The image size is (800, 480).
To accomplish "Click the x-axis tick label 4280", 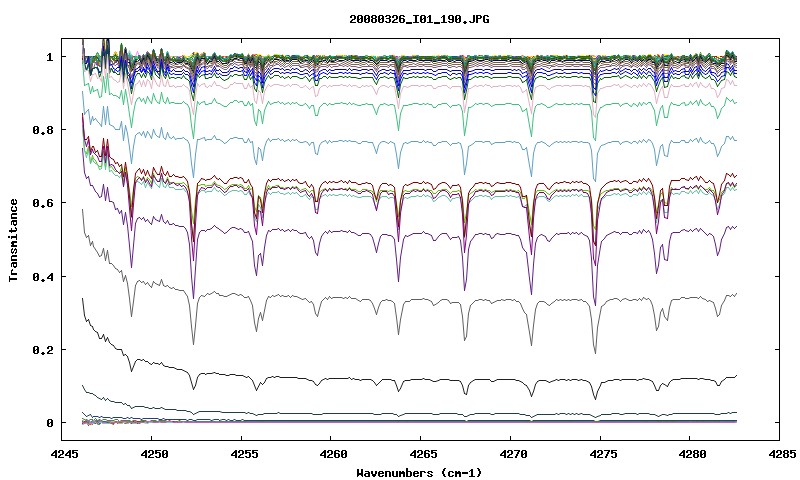I will (690, 453).
